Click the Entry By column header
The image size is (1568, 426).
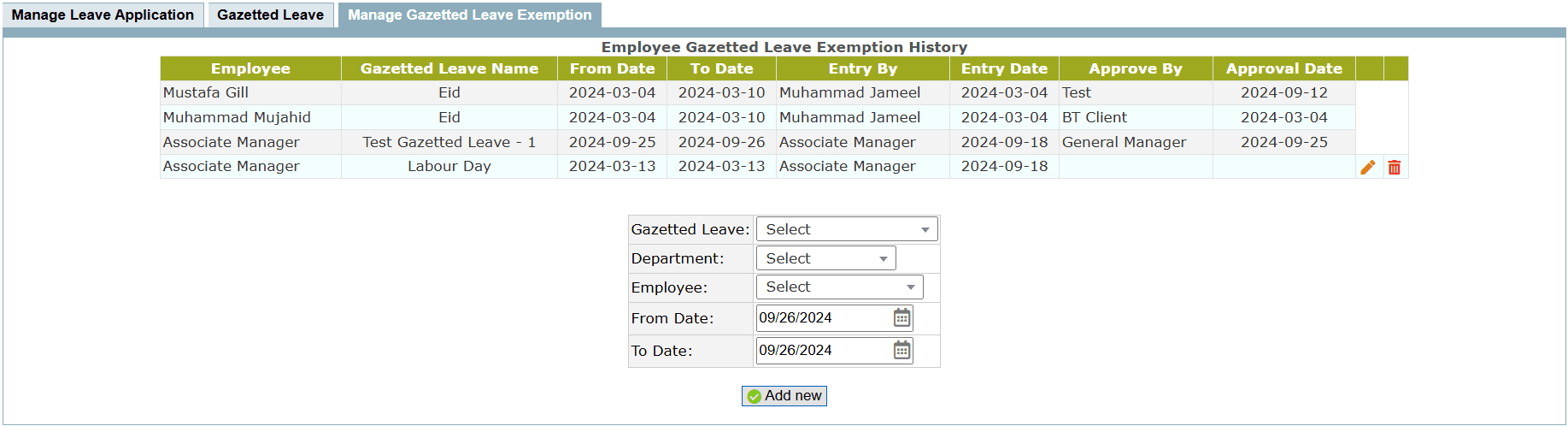(x=862, y=68)
